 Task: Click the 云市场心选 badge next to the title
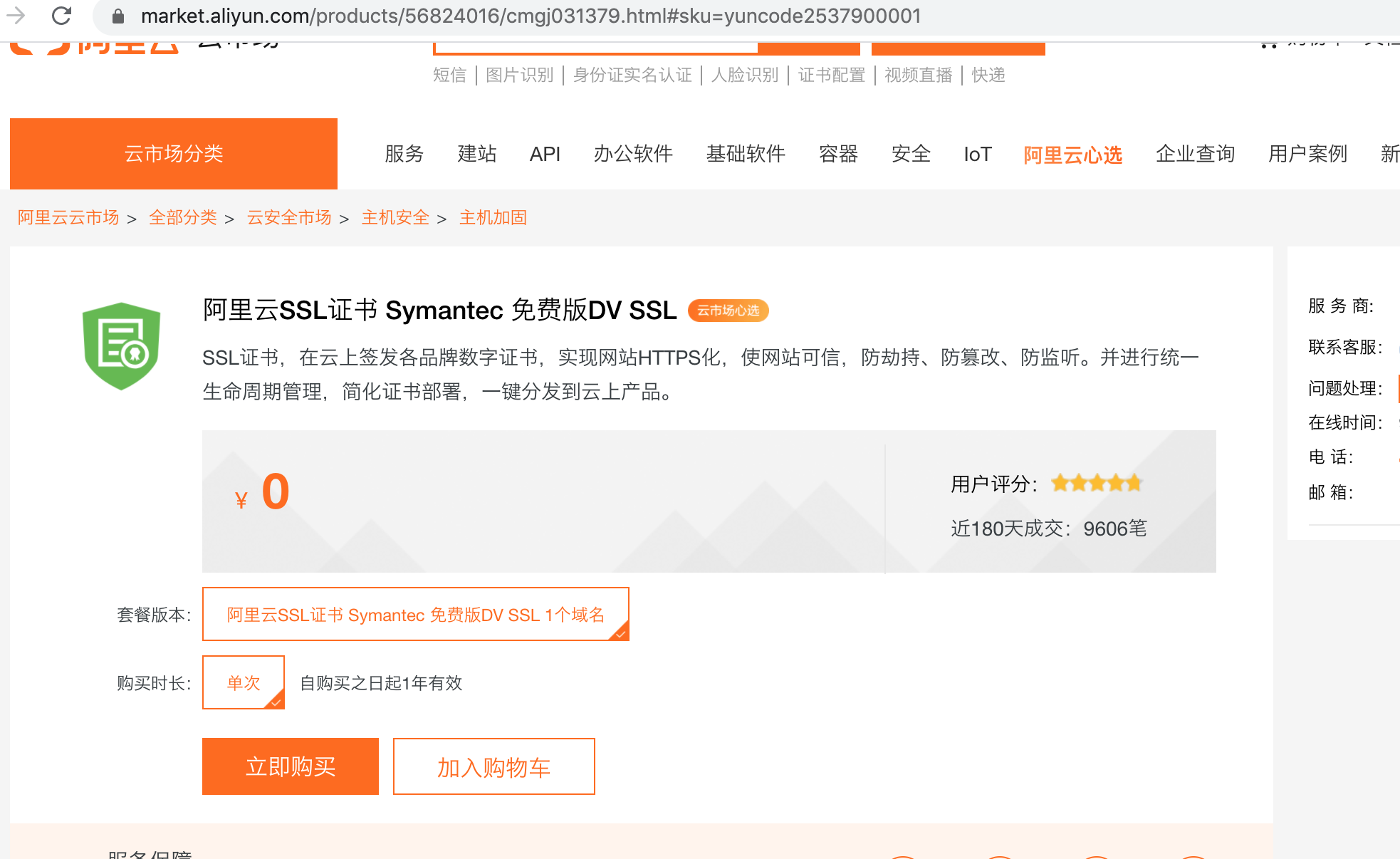728,311
